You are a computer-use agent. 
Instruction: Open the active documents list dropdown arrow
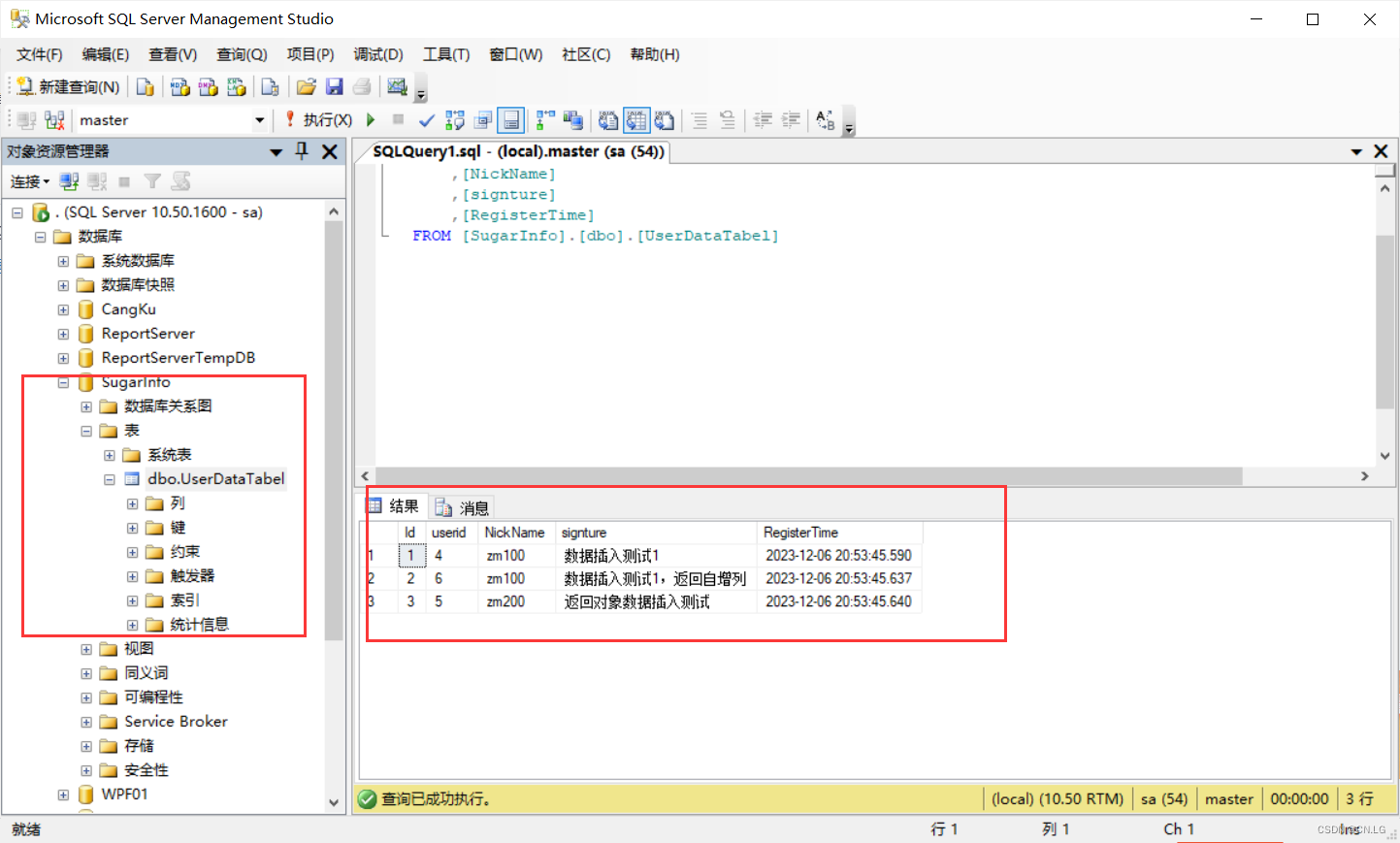pos(1356,151)
